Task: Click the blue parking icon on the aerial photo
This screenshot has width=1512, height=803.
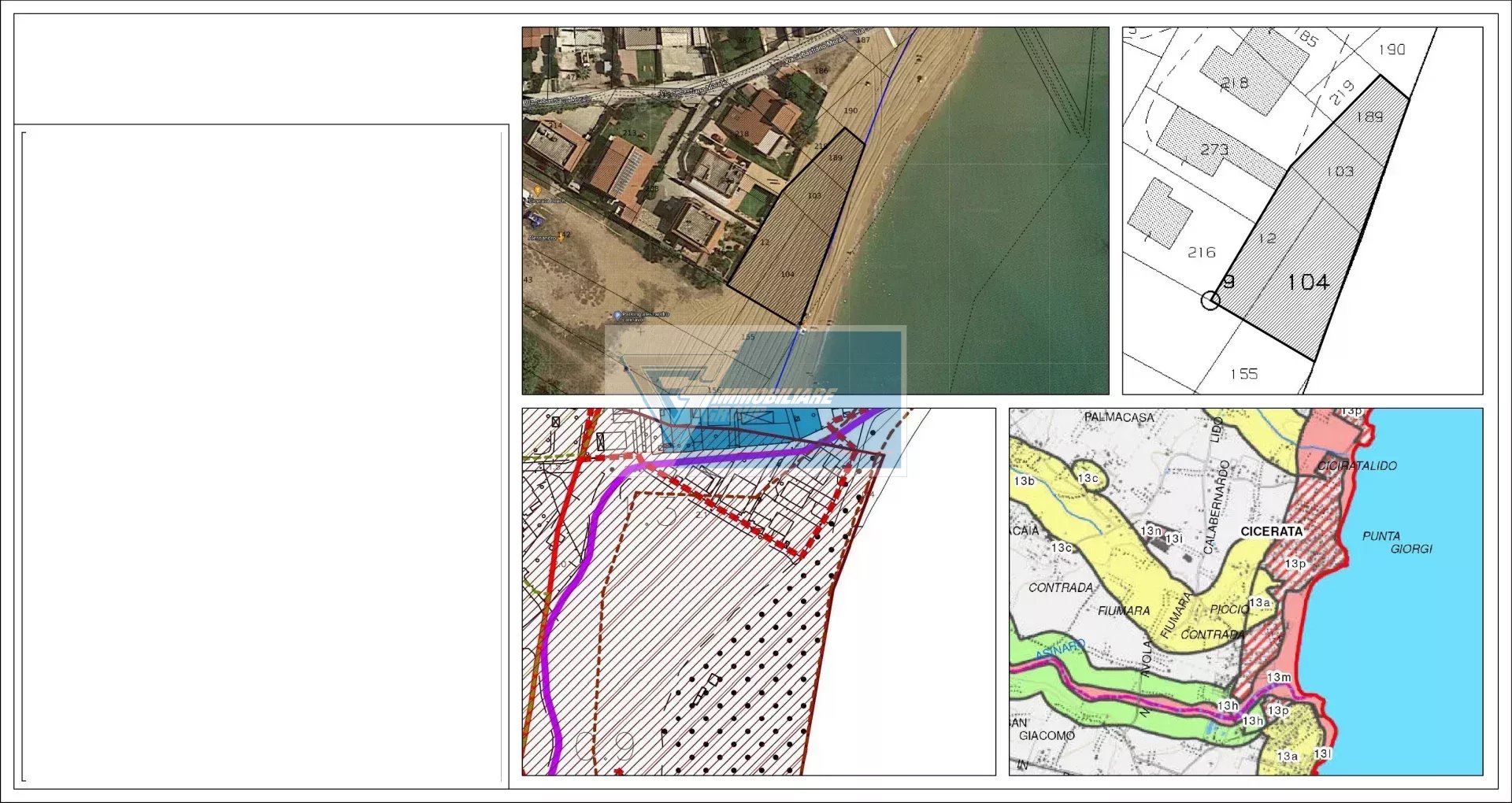Action: coord(617,316)
